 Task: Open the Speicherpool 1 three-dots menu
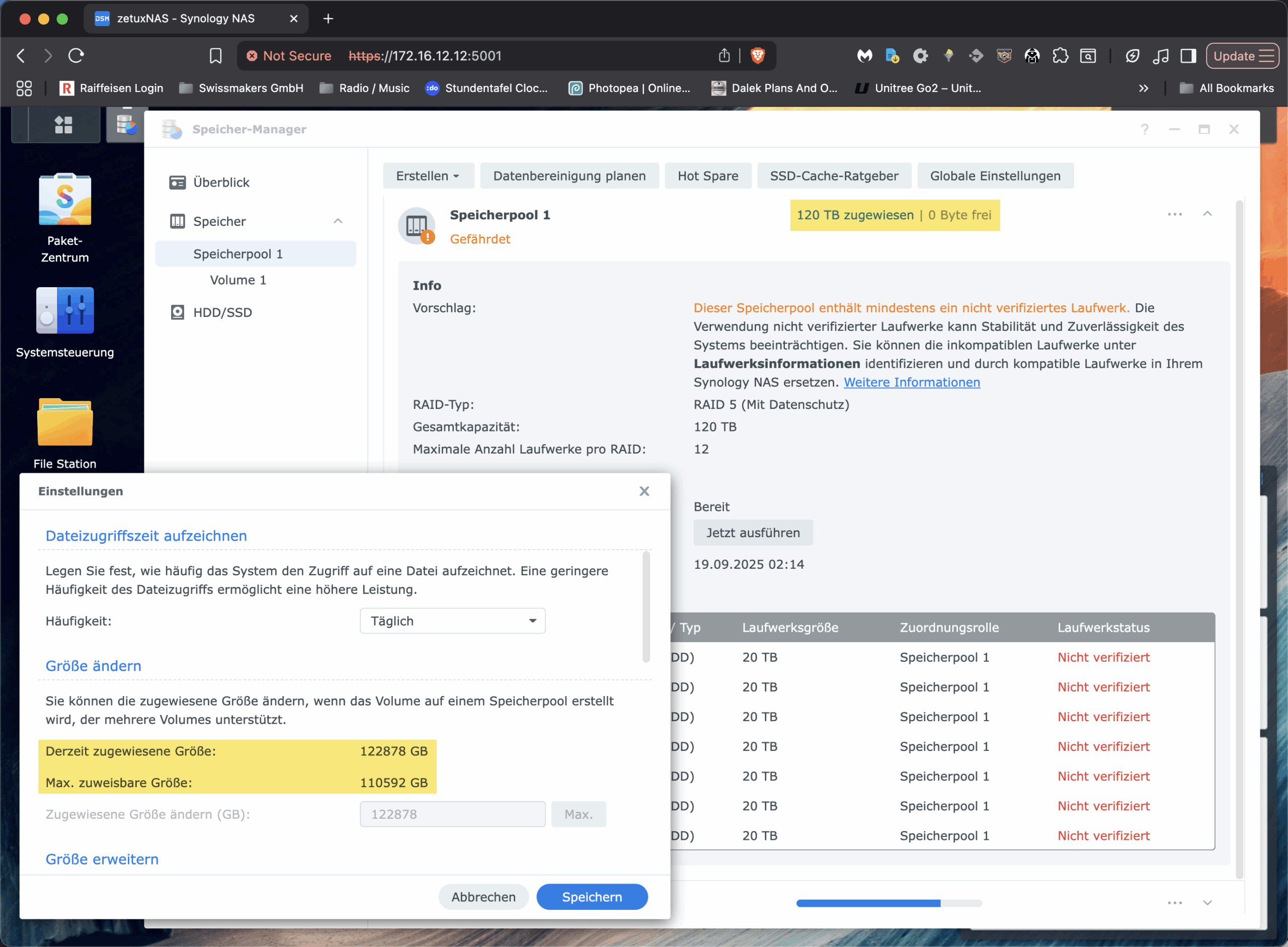tap(1174, 214)
